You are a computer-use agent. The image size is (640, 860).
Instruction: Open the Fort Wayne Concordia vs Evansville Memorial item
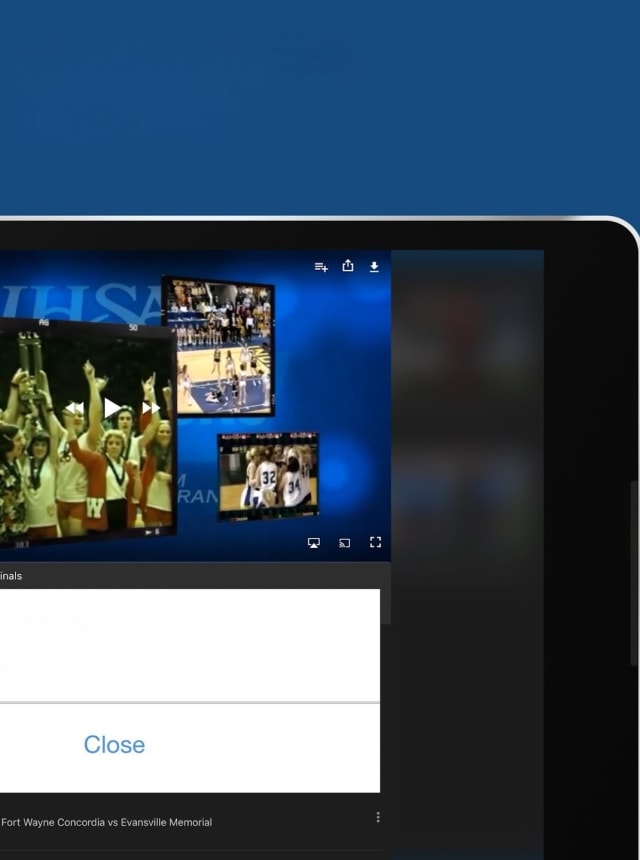coord(106,822)
